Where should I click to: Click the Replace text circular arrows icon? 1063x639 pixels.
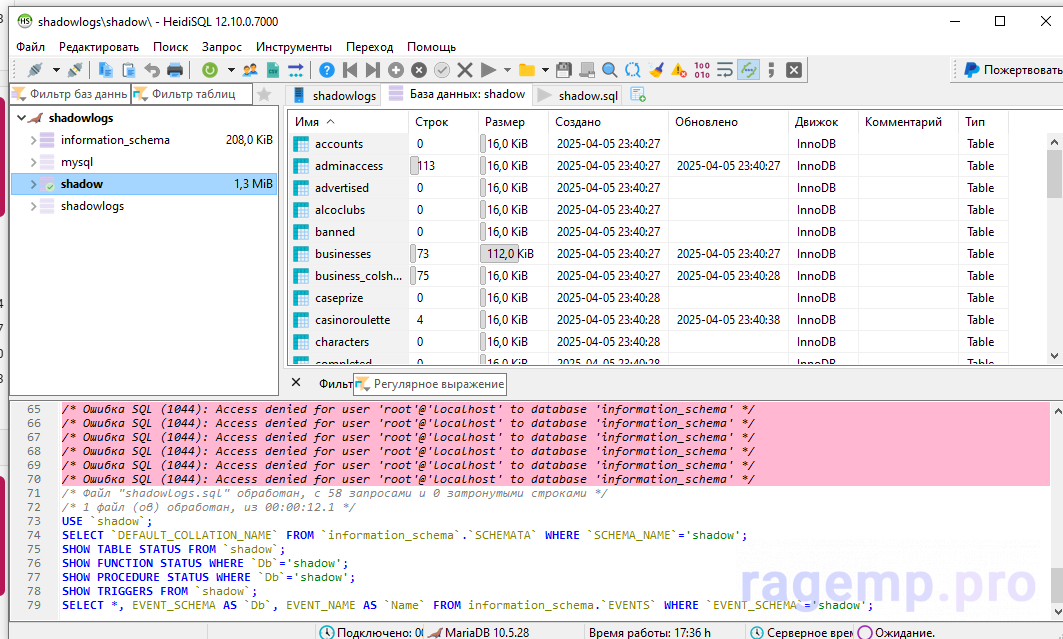(x=633, y=70)
